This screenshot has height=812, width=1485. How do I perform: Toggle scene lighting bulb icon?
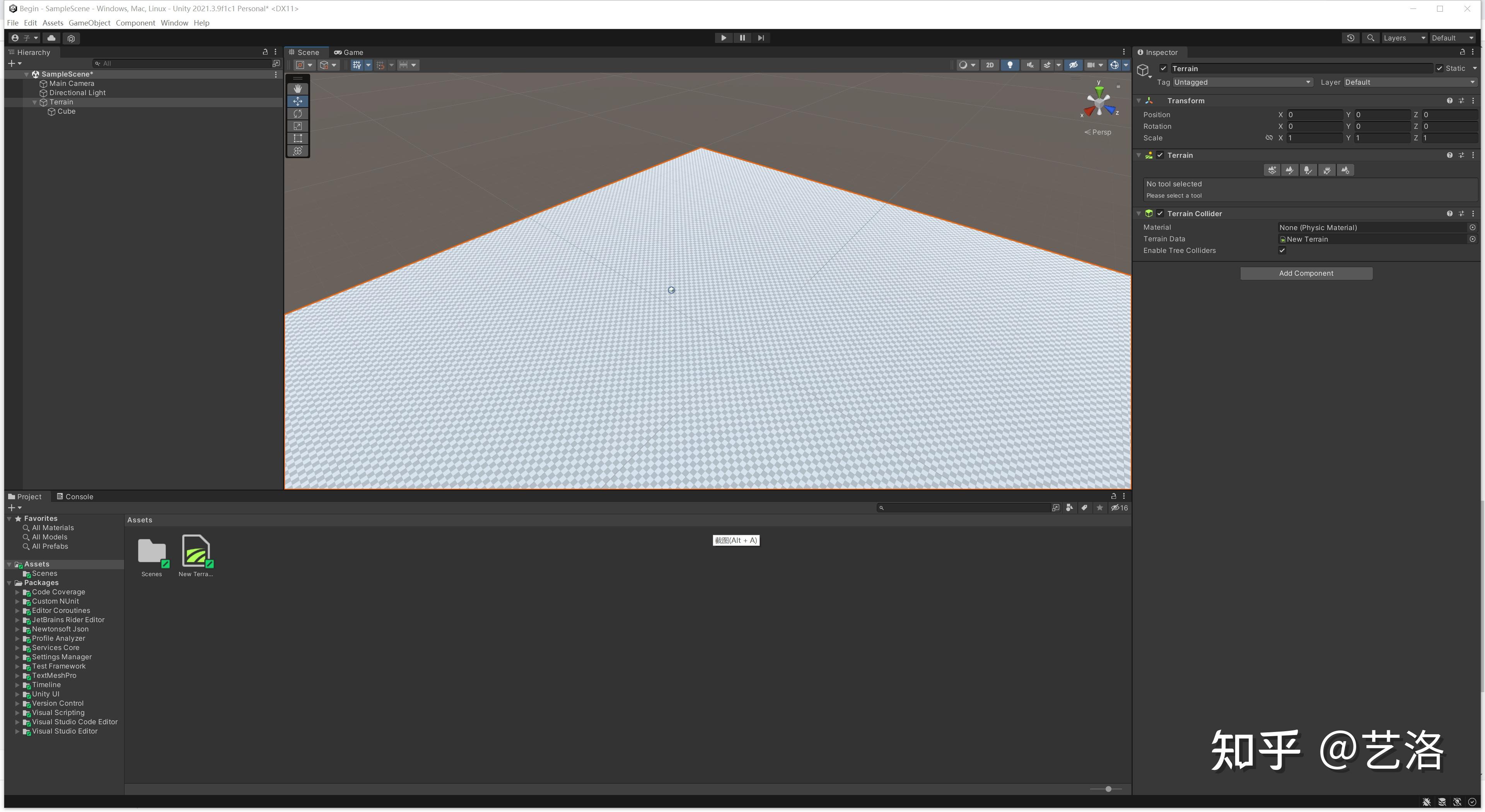tap(1010, 65)
